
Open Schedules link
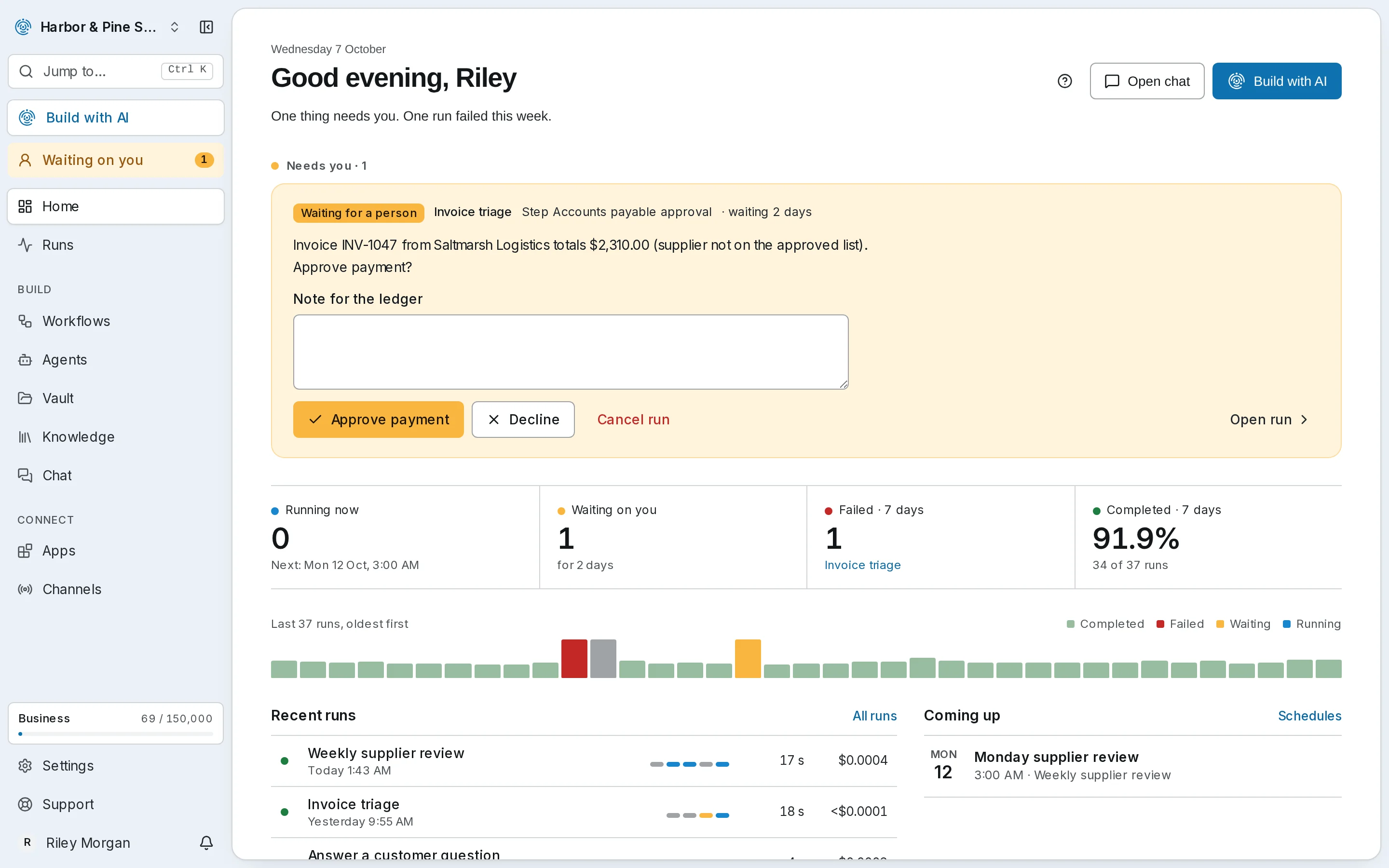coord(1309,716)
